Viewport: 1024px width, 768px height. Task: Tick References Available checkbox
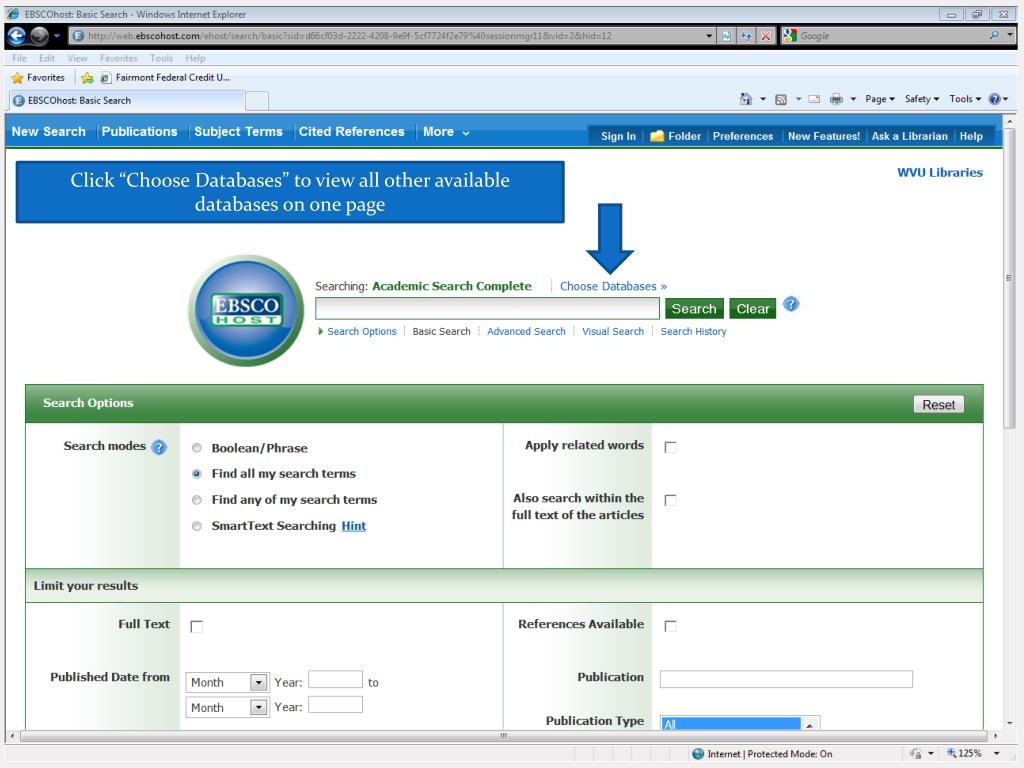(670, 626)
